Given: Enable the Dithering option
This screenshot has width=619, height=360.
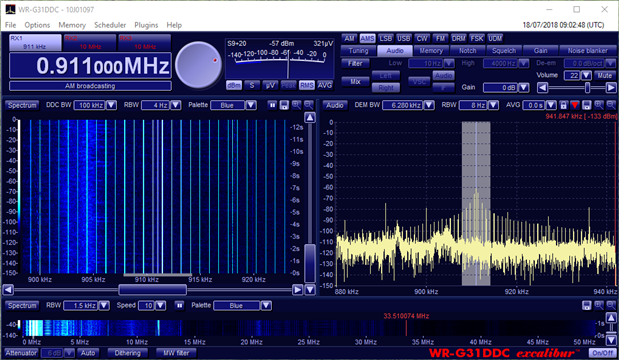Looking at the screenshot, I should coord(127,353).
